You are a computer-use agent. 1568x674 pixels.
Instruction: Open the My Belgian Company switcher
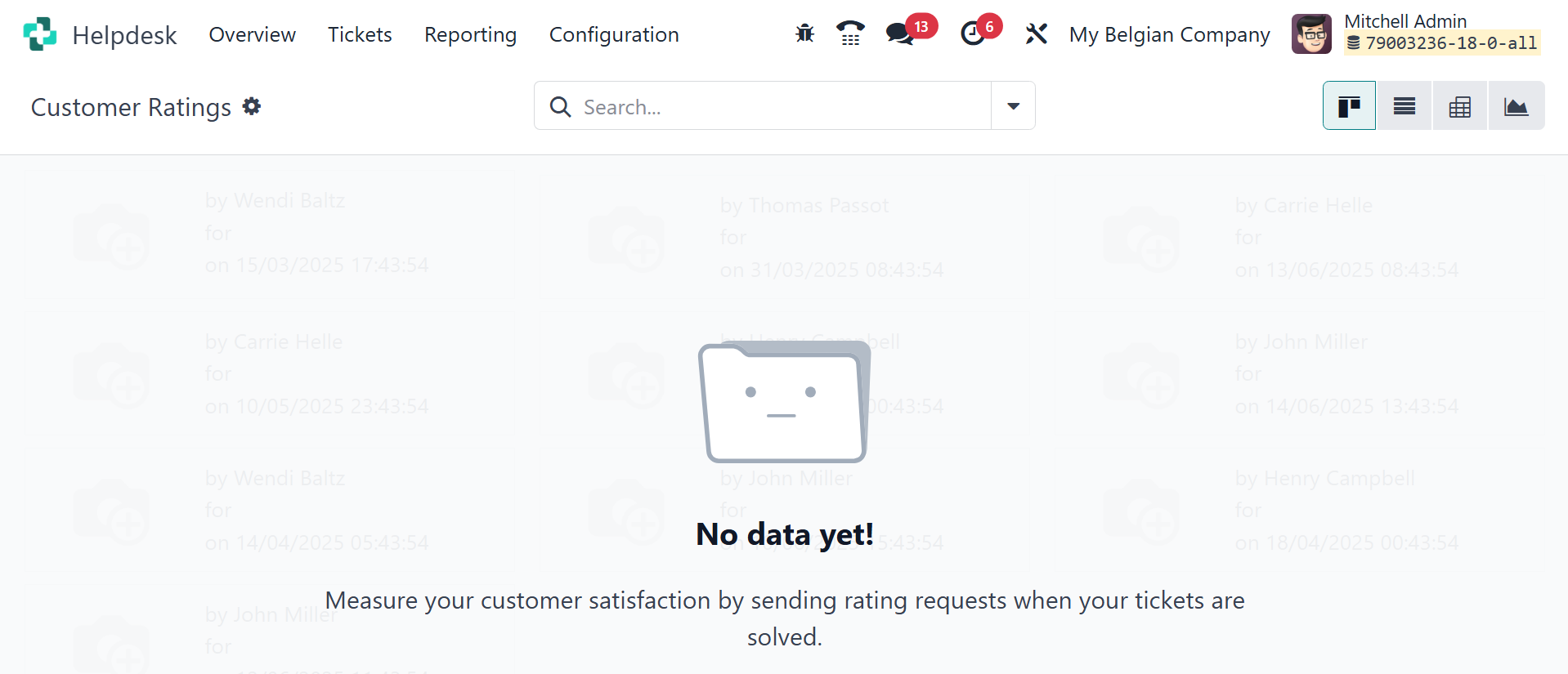coord(1169,34)
